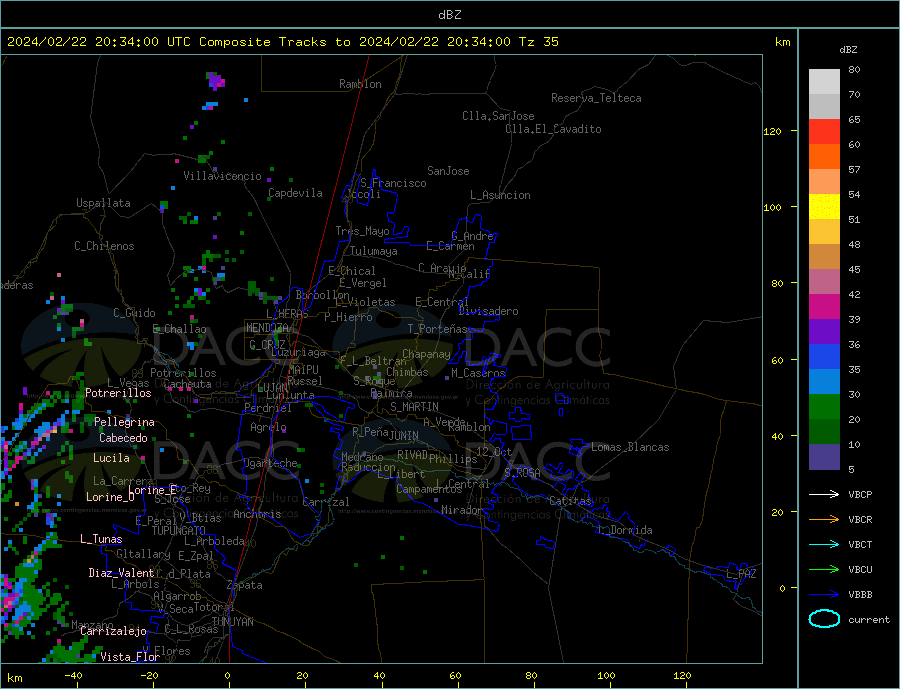This screenshot has width=900, height=689.
Task: Click the -40 tick on bottom km axis
Action: pos(73,676)
